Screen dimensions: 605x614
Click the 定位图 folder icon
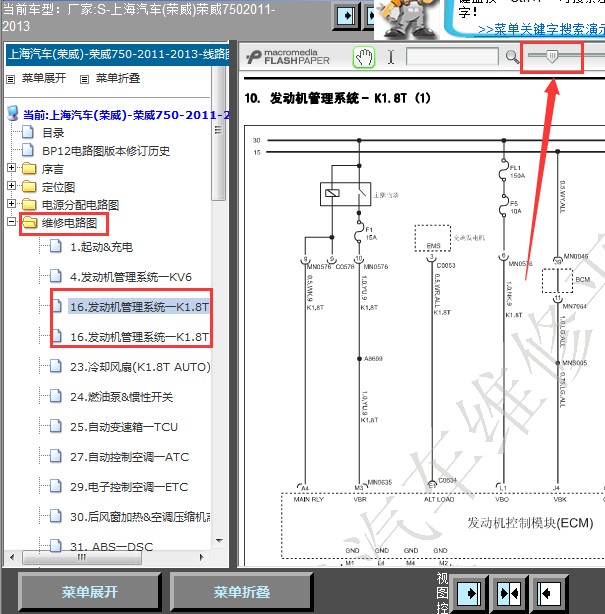click(29, 186)
